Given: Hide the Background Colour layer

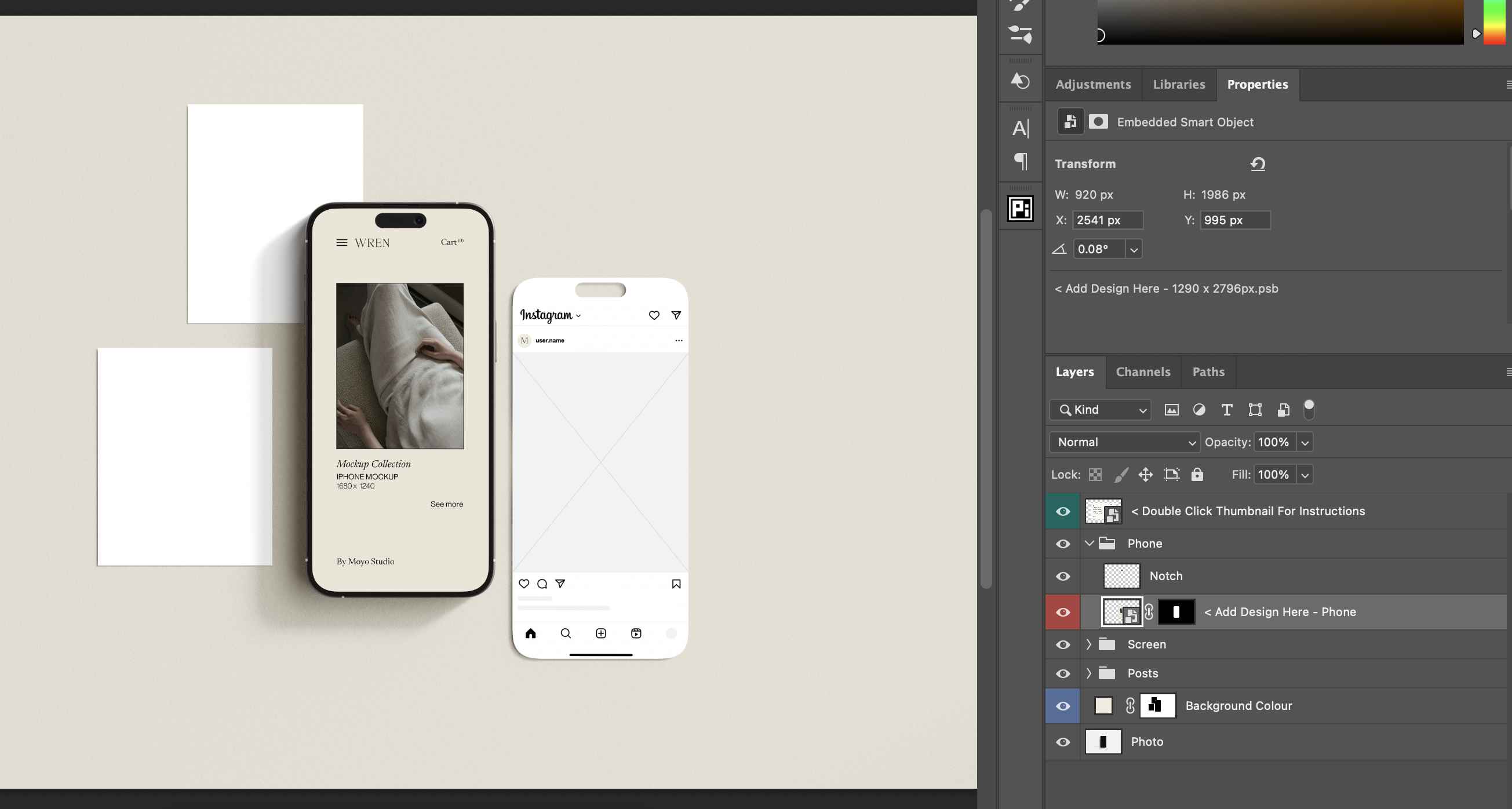Looking at the screenshot, I should tap(1062, 706).
